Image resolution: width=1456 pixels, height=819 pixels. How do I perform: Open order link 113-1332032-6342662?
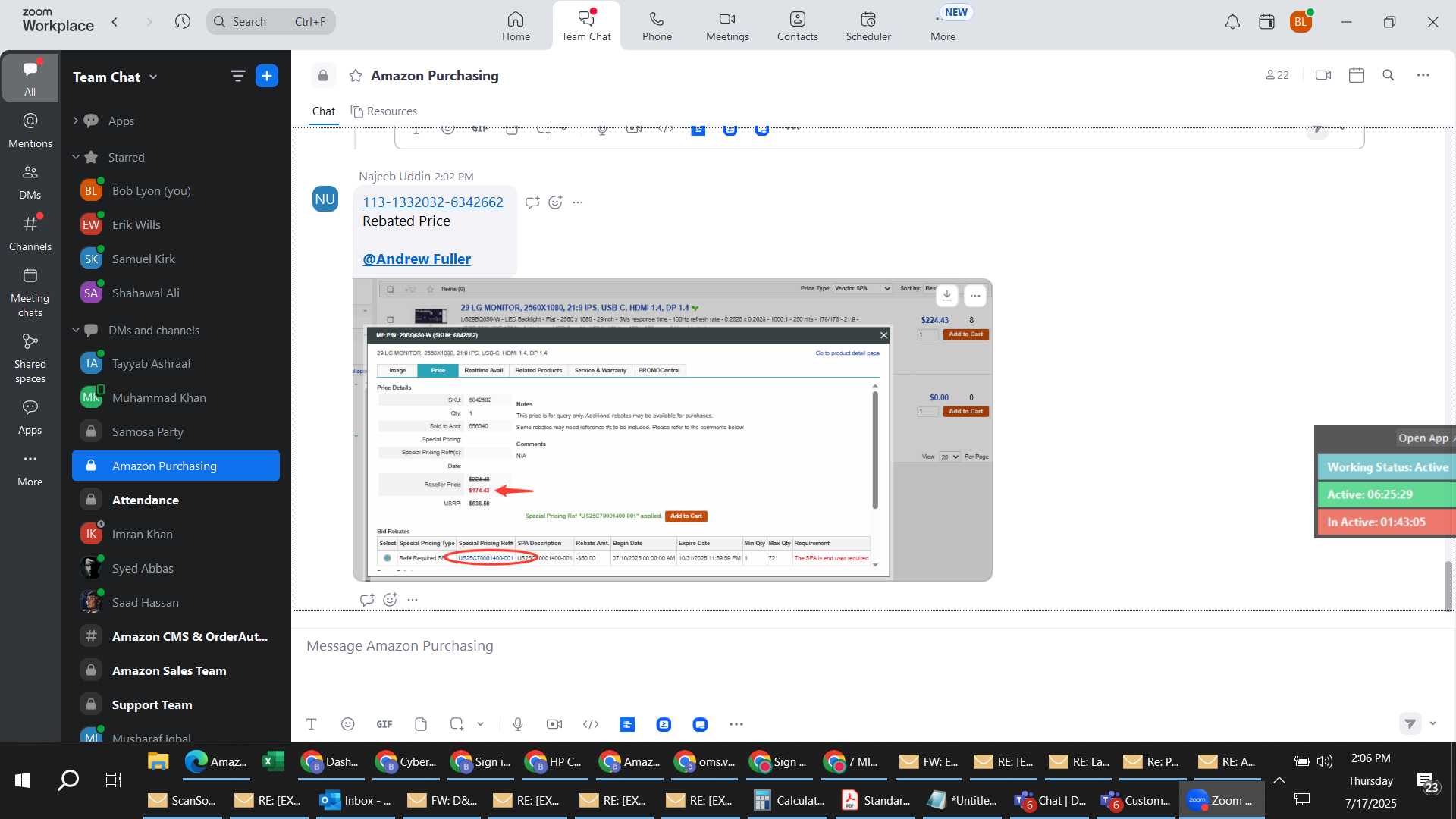[432, 202]
